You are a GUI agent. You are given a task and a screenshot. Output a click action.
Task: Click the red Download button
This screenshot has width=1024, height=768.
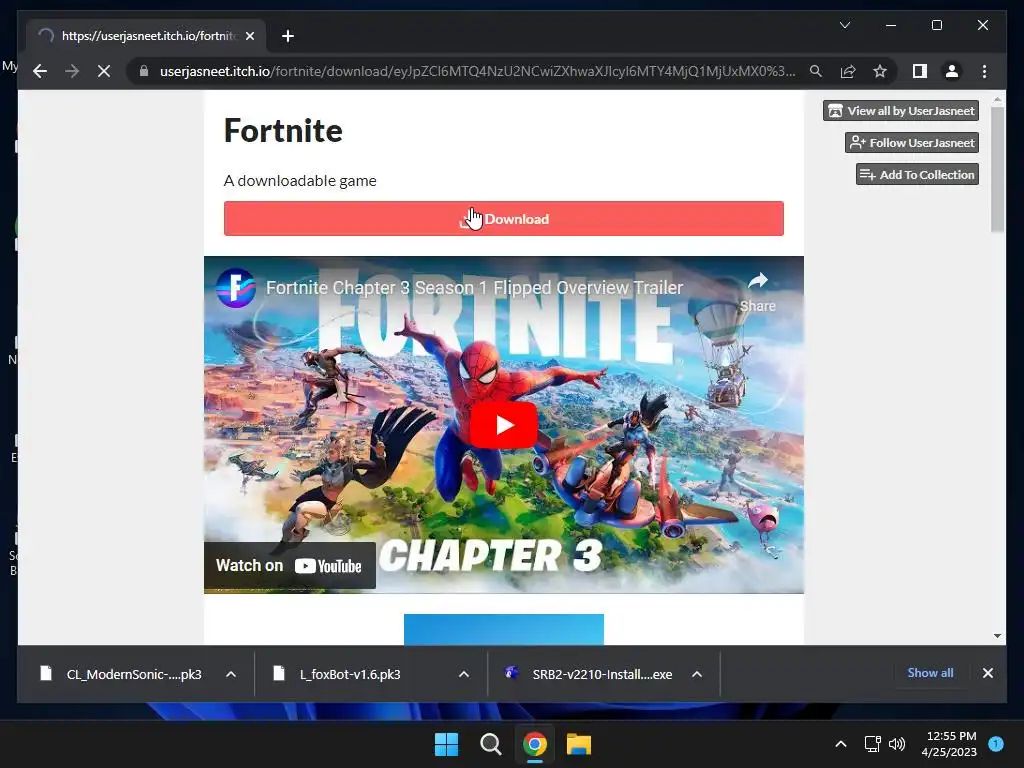pyautogui.click(x=504, y=219)
